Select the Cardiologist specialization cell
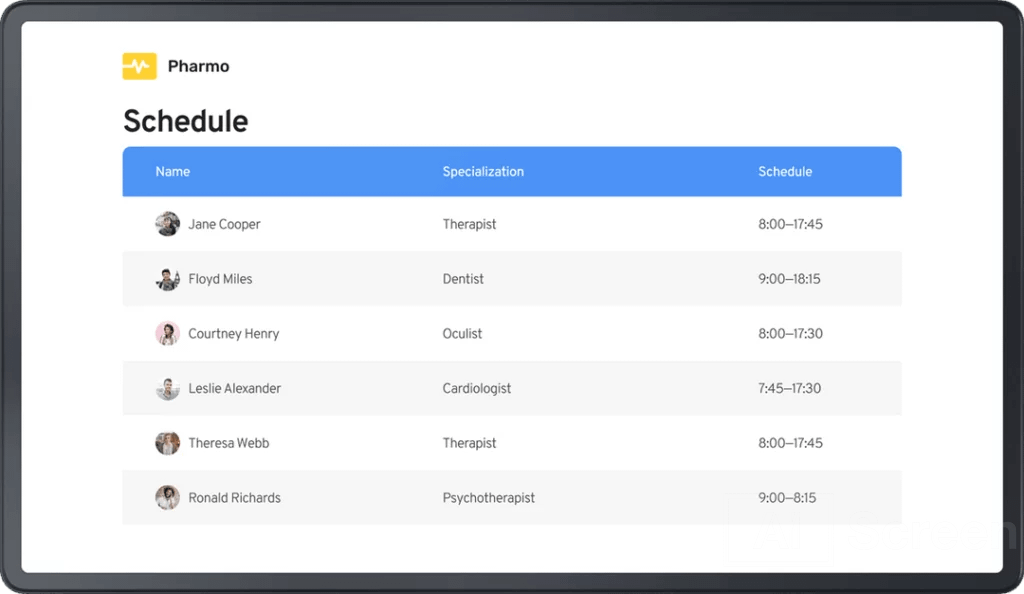 tap(477, 388)
